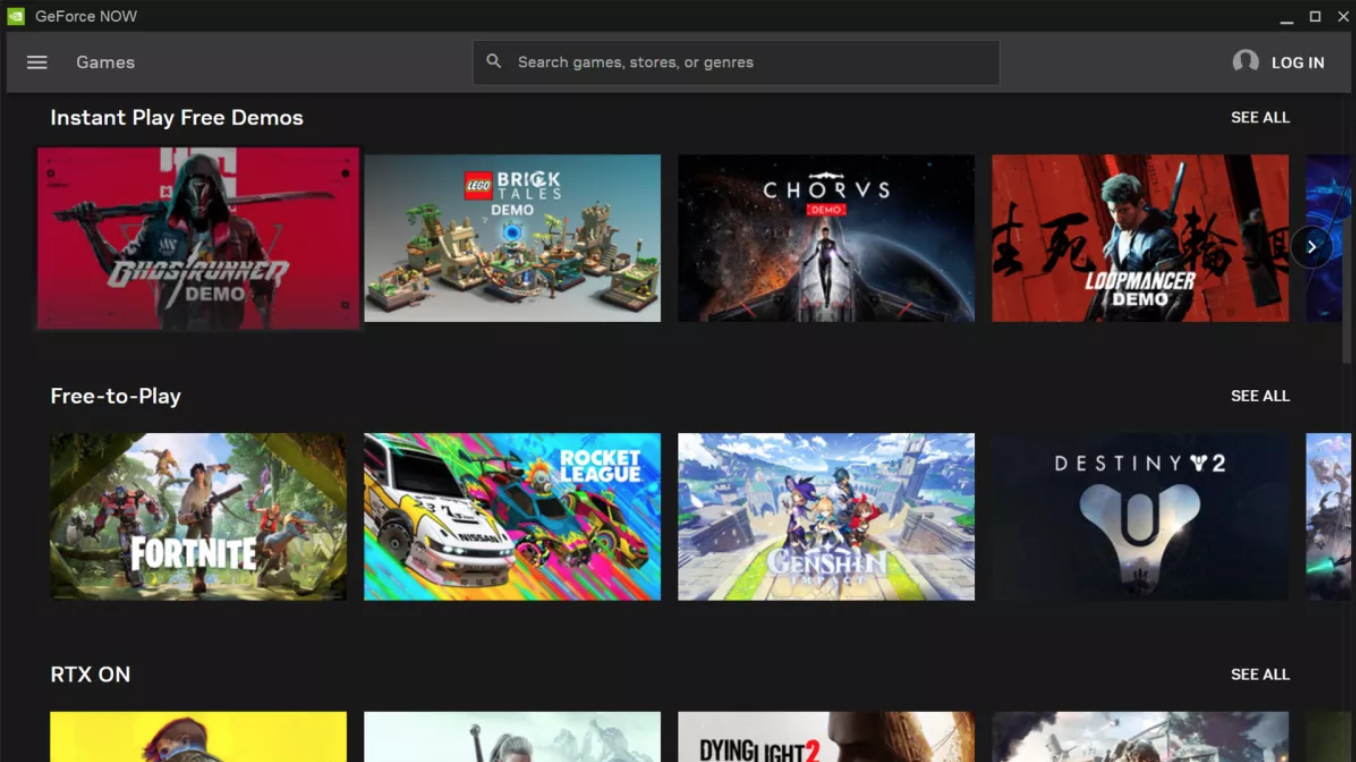1356x762 pixels.
Task: Open Rocket League from Free-to-Play row
Action: click(x=512, y=516)
